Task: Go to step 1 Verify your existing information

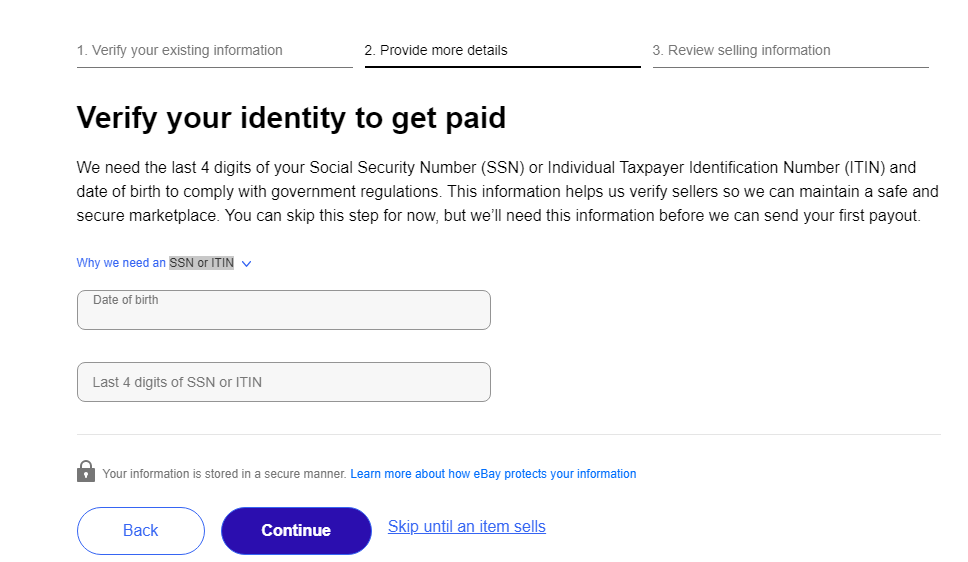Action: click(x=180, y=50)
